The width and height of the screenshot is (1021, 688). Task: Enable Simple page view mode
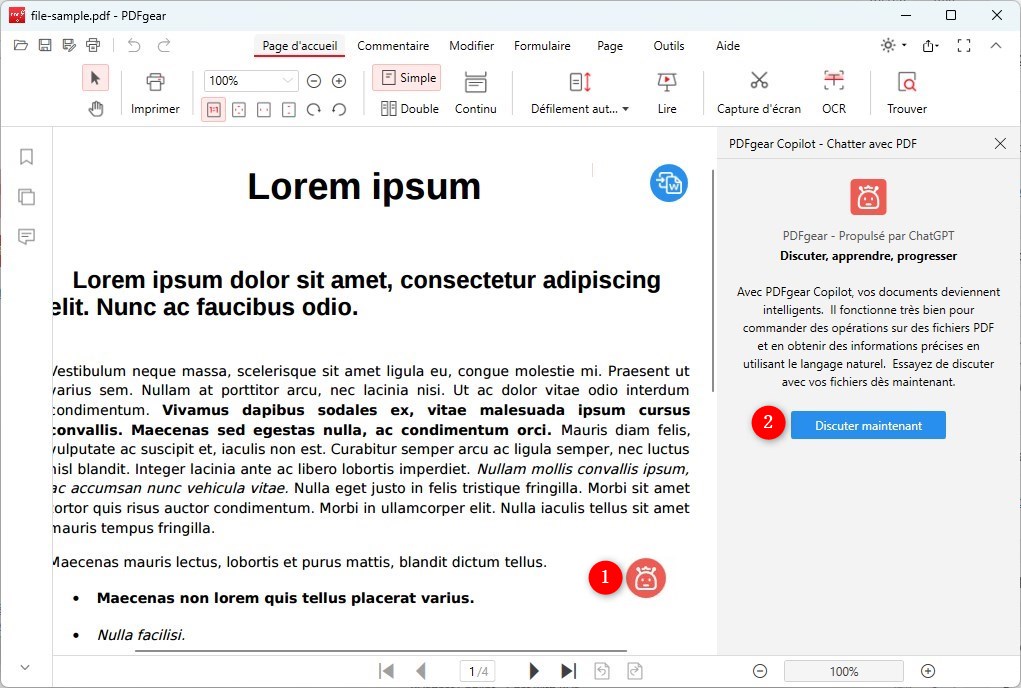point(407,78)
